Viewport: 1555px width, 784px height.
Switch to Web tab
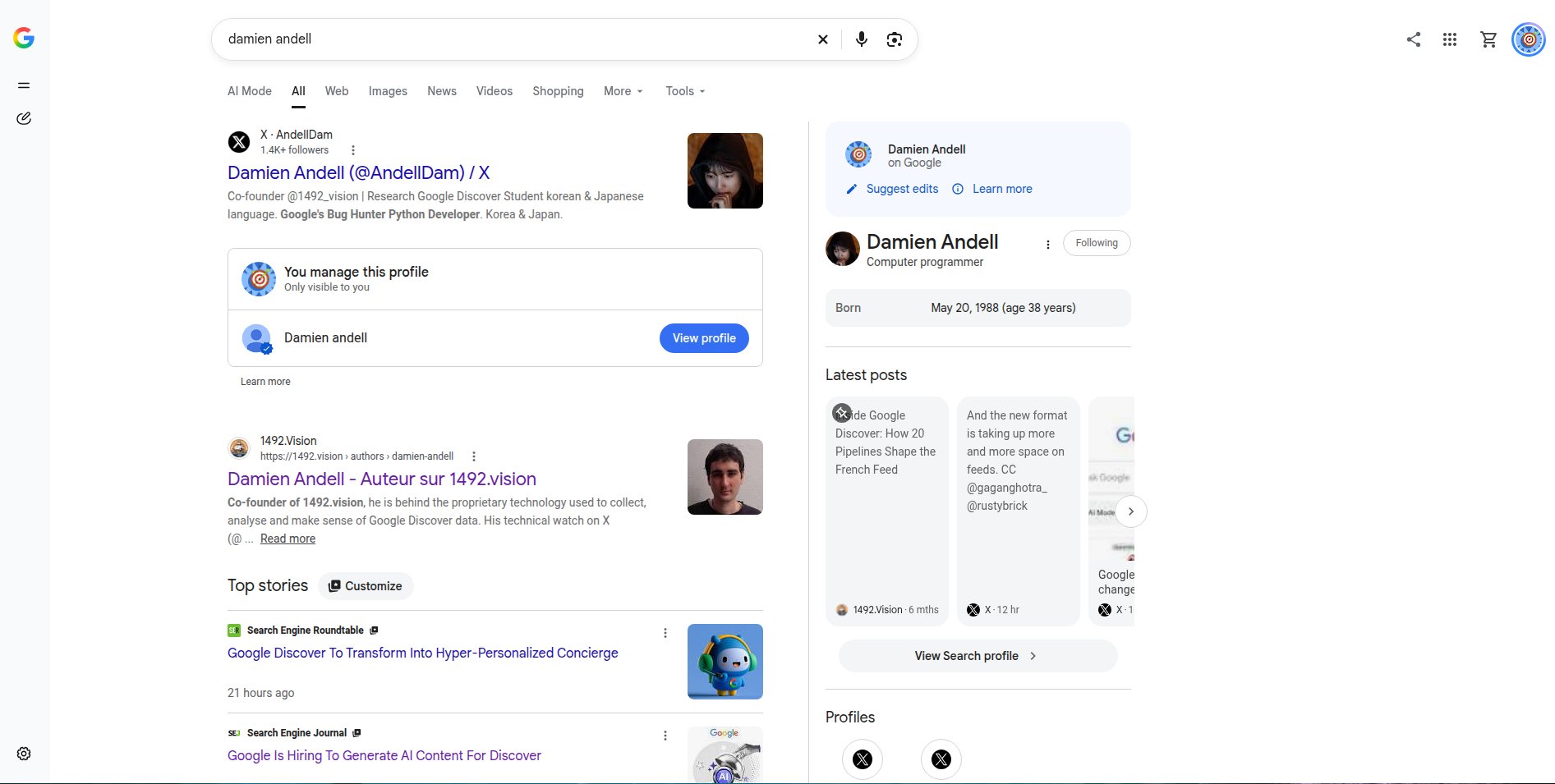pyautogui.click(x=337, y=91)
